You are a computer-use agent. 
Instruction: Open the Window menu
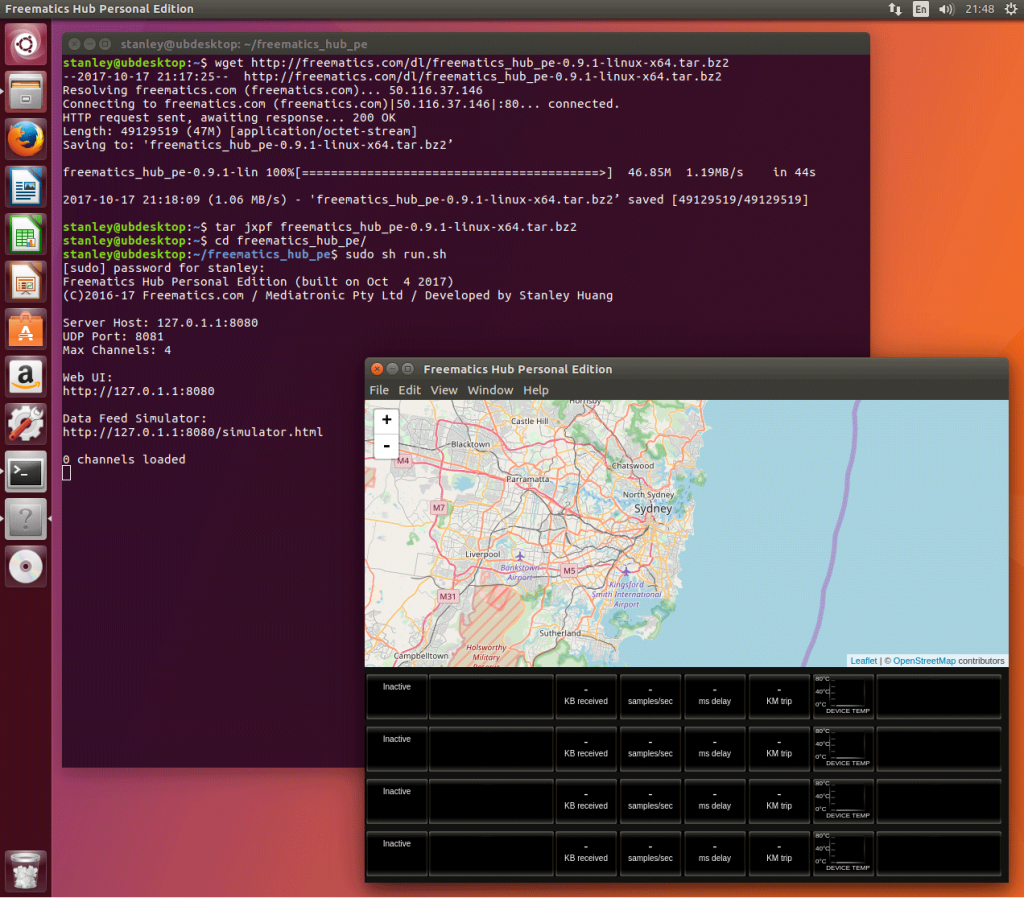(490, 390)
